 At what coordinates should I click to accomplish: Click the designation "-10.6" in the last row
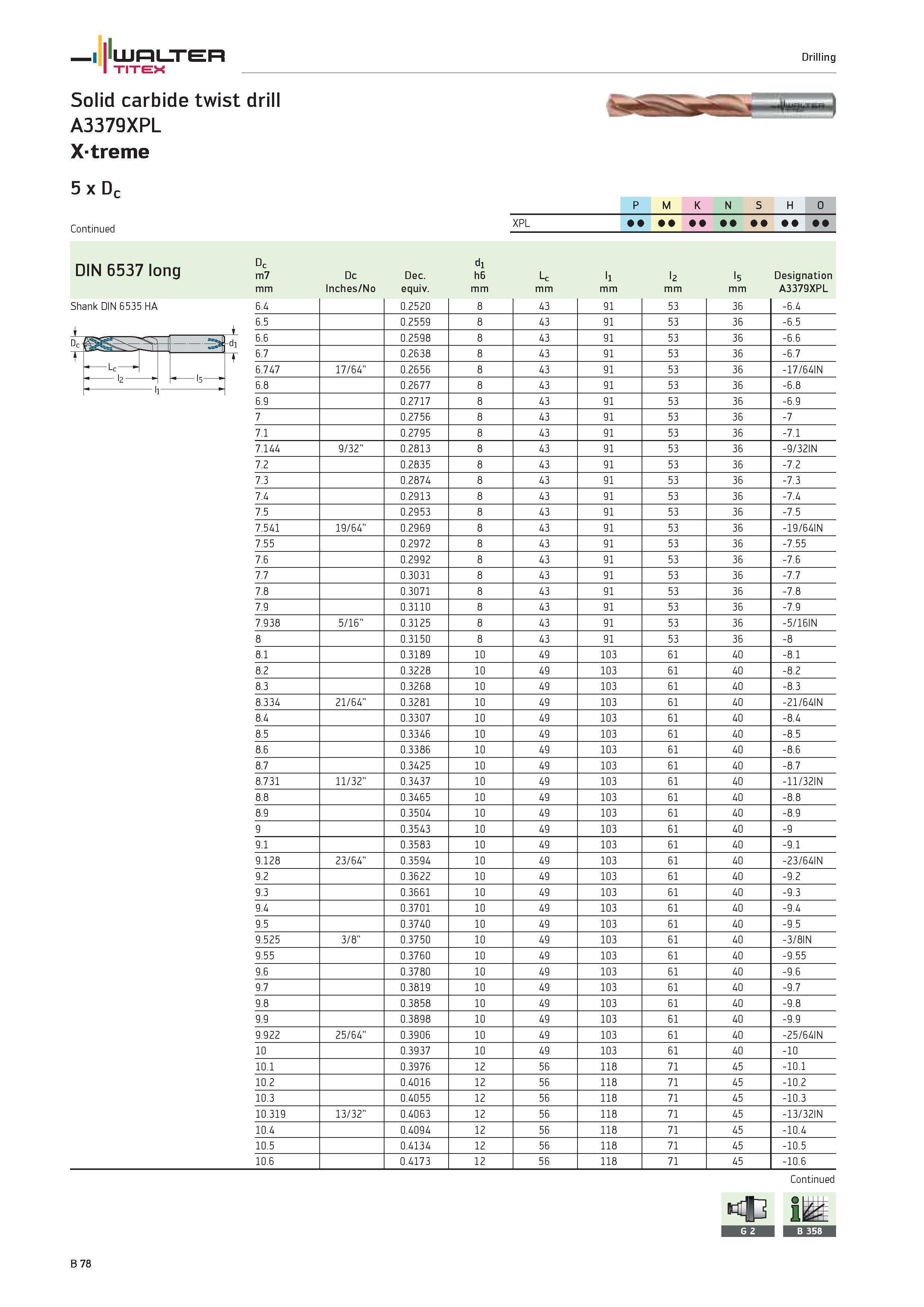(x=794, y=1161)
